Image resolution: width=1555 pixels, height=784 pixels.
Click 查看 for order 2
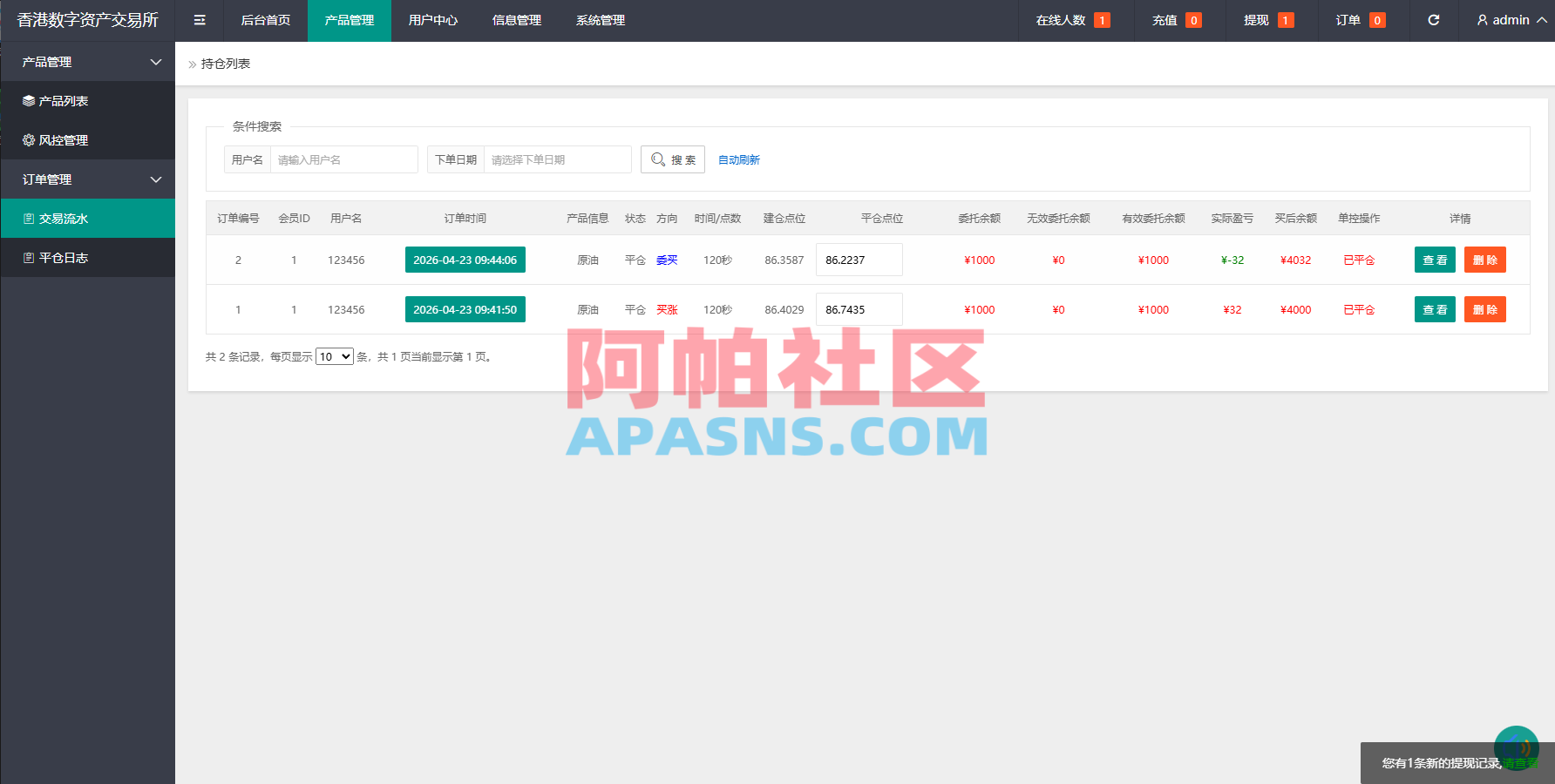[x=1435, y=260]
